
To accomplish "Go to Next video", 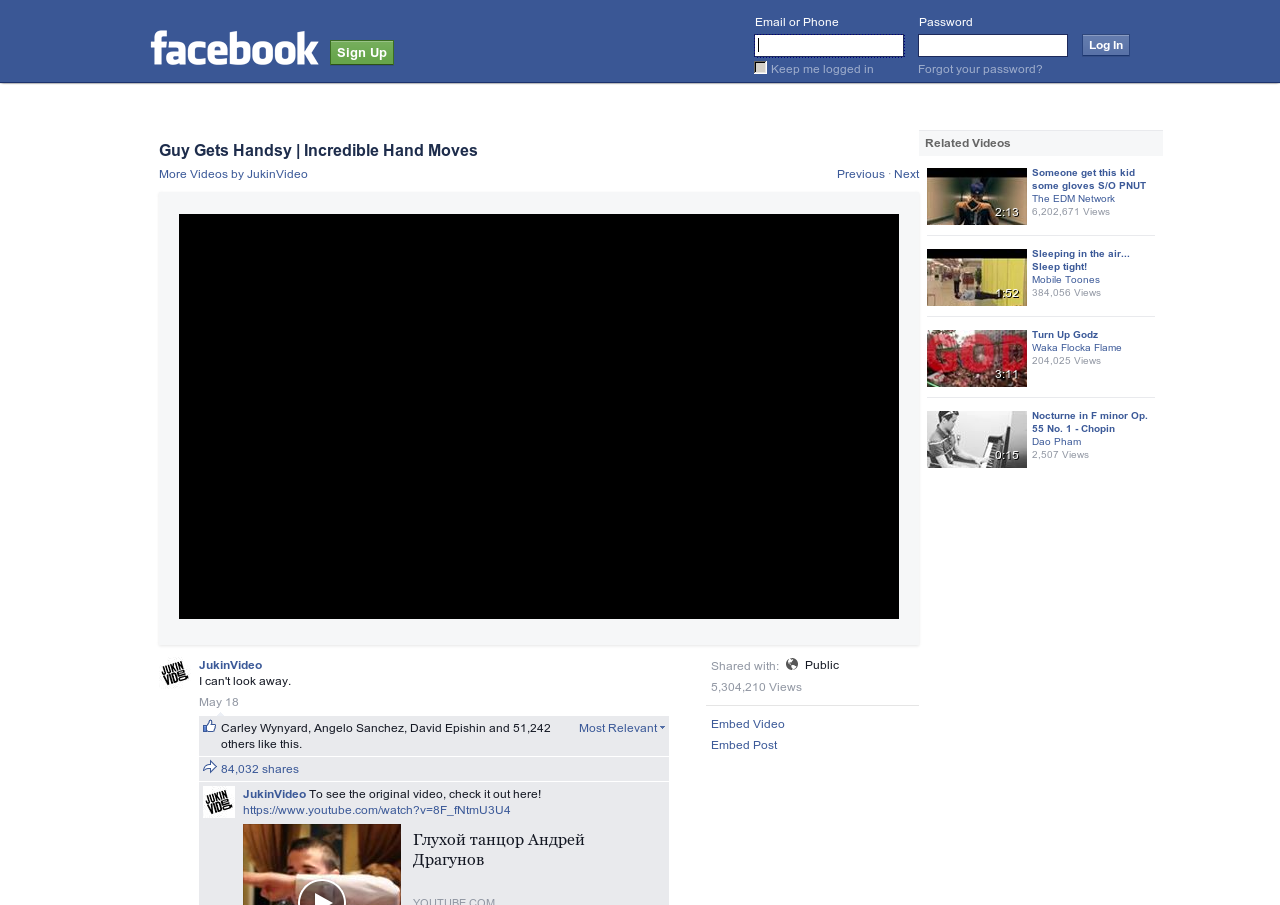I will (x=906, y=174).
